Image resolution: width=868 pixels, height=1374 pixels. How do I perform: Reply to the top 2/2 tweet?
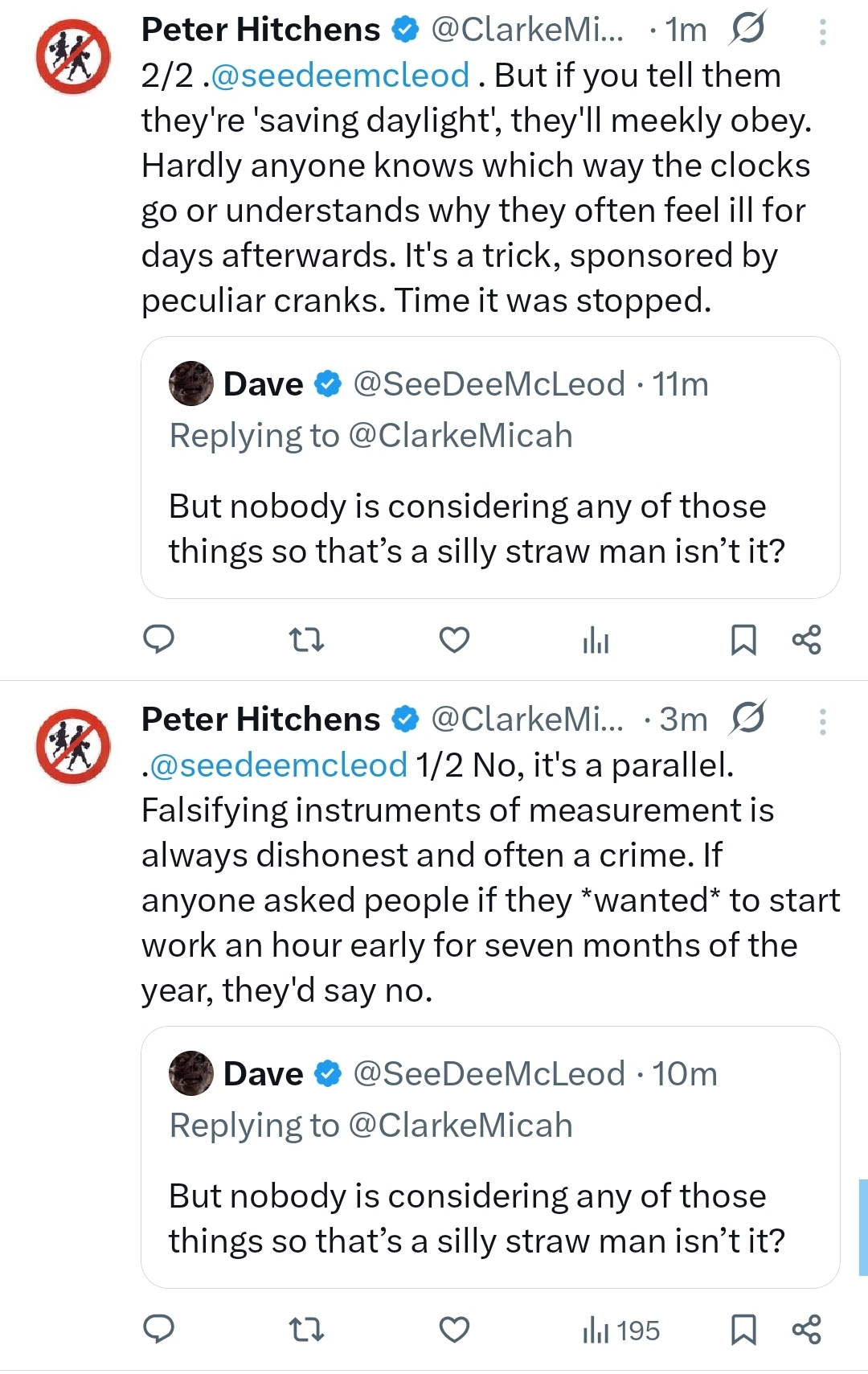pos(158,640)
